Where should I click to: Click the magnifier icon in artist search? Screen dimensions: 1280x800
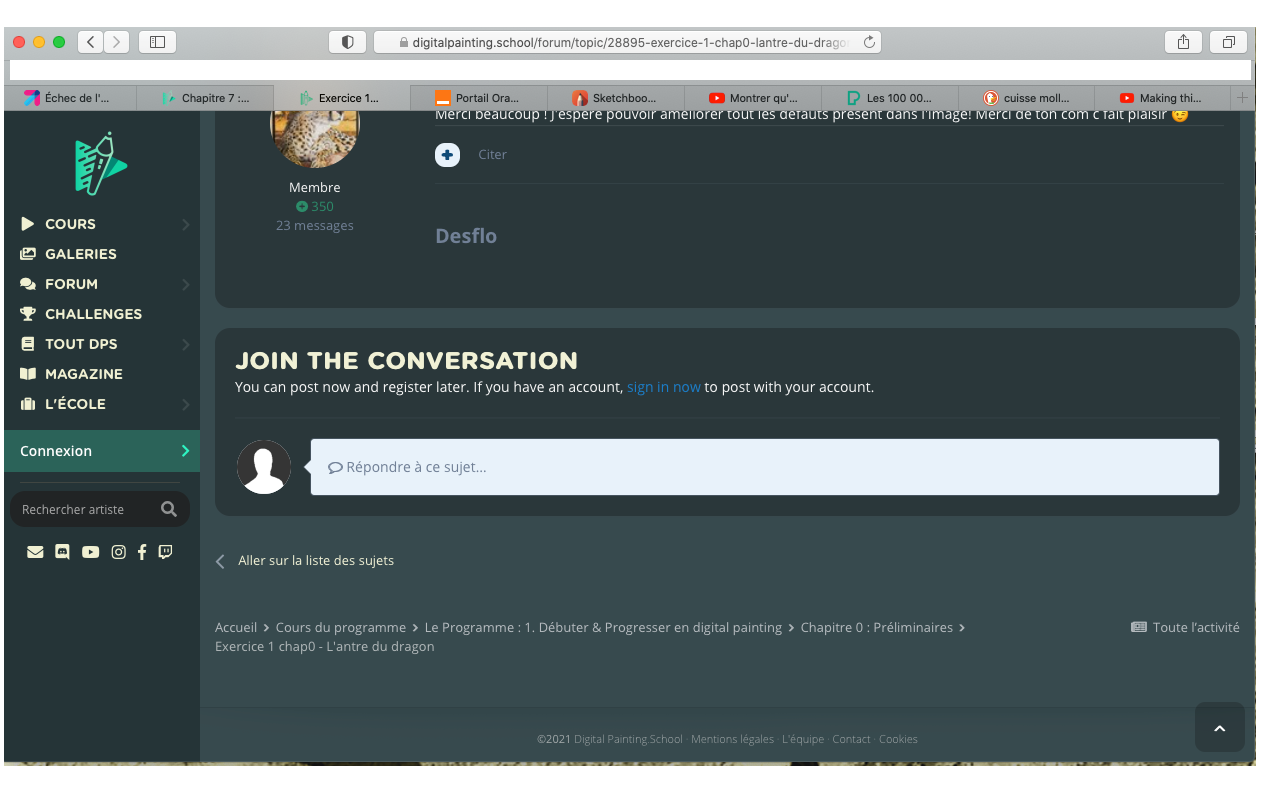tap(169, 509)
